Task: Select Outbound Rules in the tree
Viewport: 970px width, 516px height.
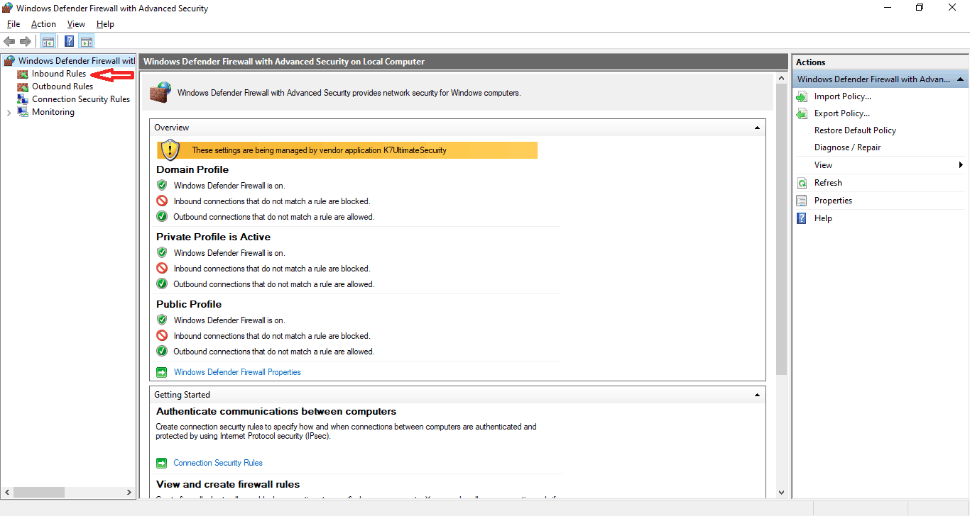Action: (x=62, y=87)
